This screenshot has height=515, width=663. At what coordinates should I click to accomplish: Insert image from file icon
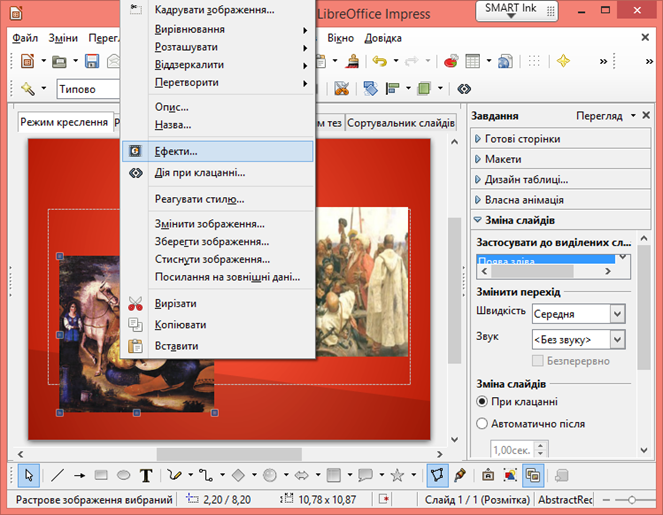click(510, 475)
